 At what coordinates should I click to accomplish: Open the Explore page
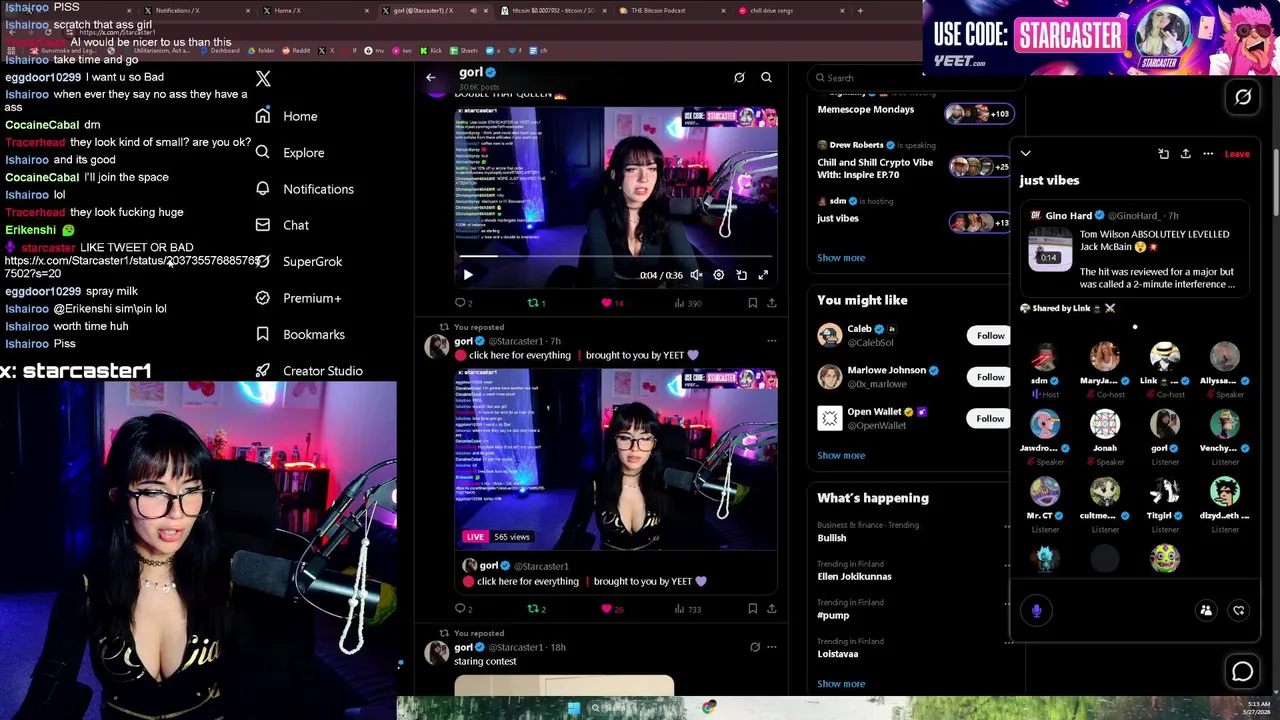[x=289, y=153]
